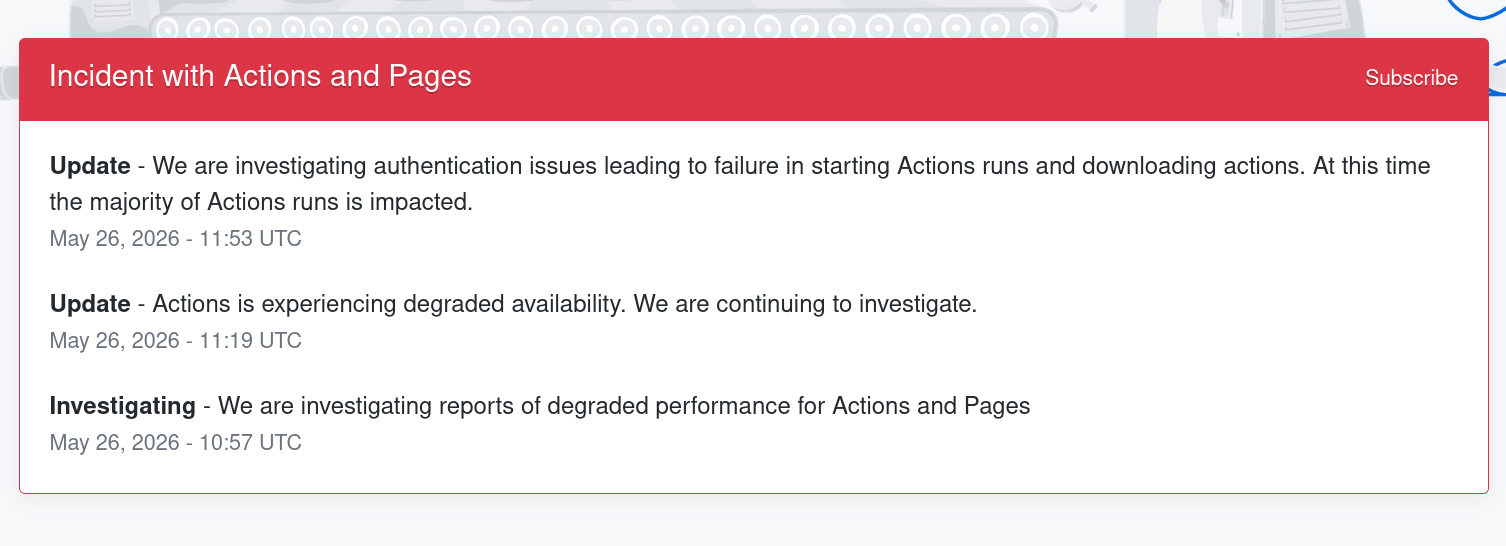Click the 11:53 UTC timestamp
Viewport: 1506px width, 546px height.
tap(175, 239)
